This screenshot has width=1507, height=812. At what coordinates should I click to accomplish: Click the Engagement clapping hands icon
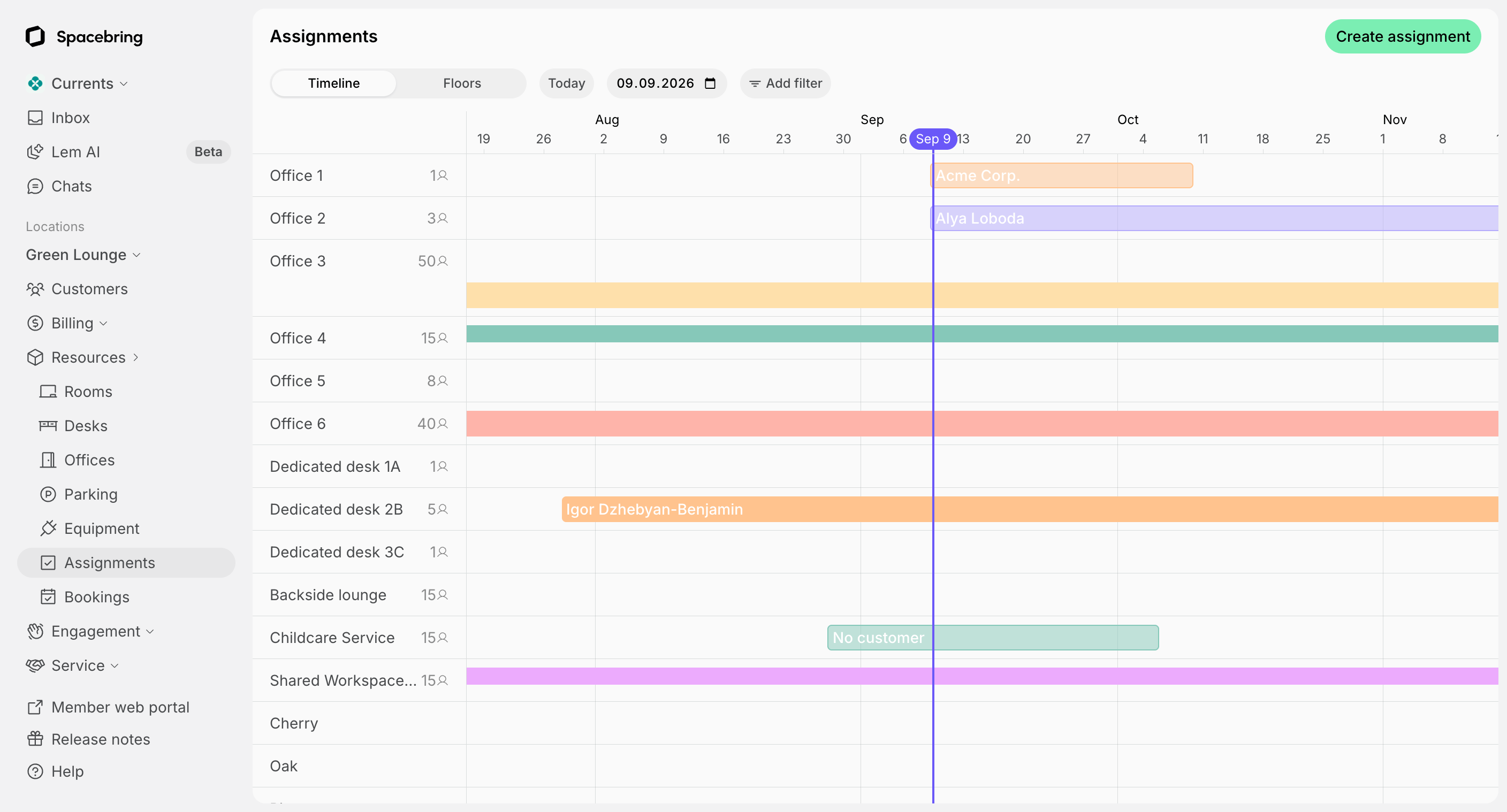pos(35,631)
